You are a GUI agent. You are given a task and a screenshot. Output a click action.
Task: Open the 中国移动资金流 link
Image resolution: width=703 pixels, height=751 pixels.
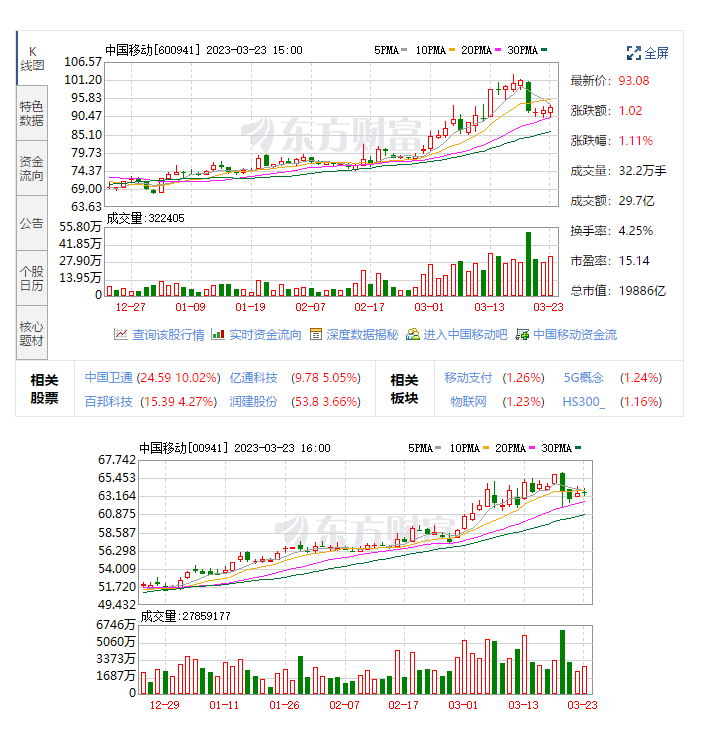(575, 335)
